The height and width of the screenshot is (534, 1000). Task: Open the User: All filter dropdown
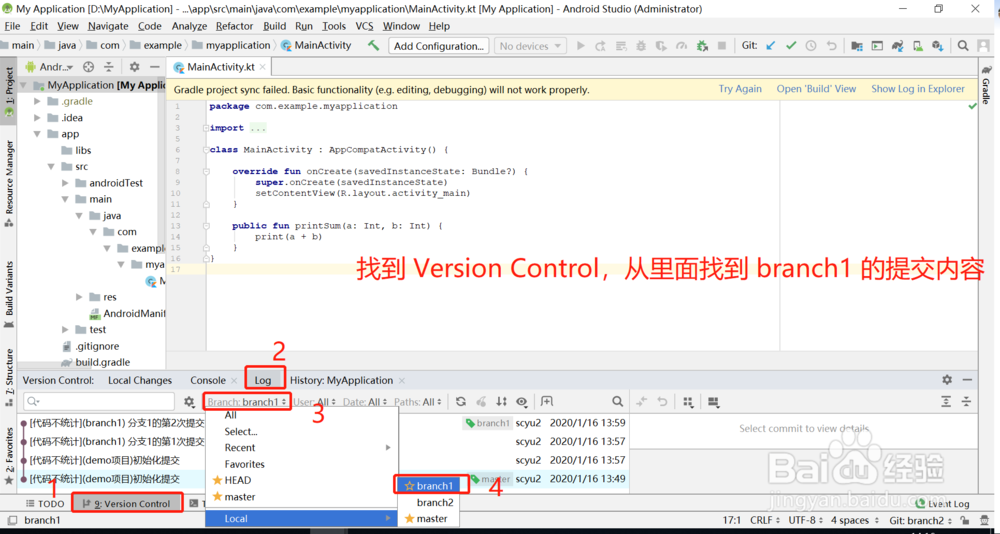(x=315, y=402)
